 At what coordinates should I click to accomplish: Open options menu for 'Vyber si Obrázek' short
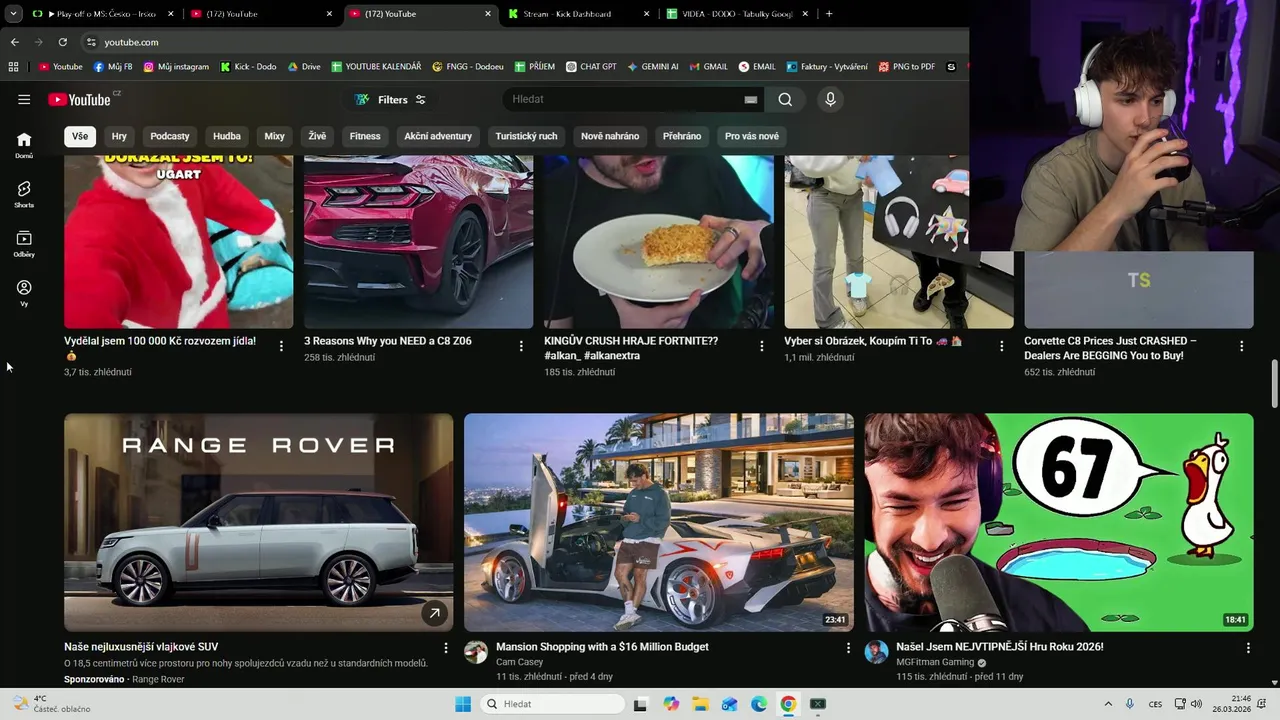click(1001, 346)
